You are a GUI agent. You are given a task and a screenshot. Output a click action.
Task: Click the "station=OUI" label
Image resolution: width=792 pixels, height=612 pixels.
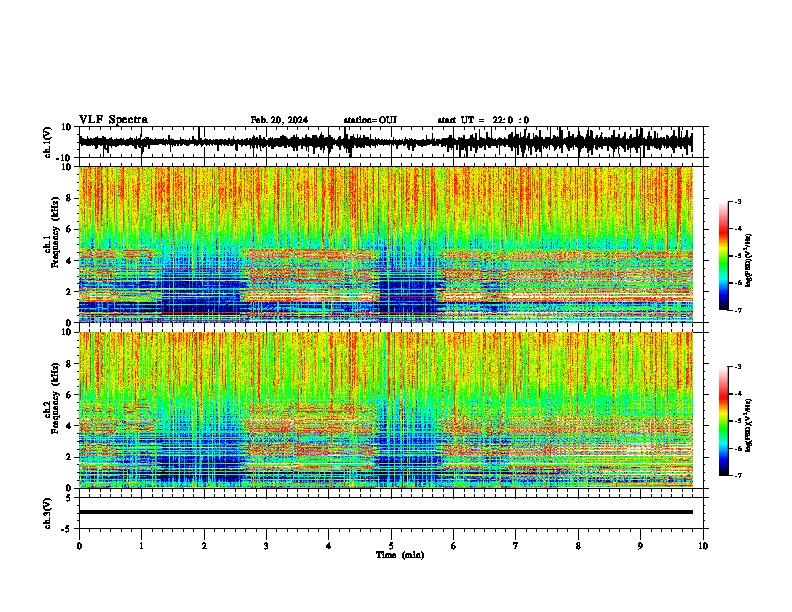[x=370, y=120]
